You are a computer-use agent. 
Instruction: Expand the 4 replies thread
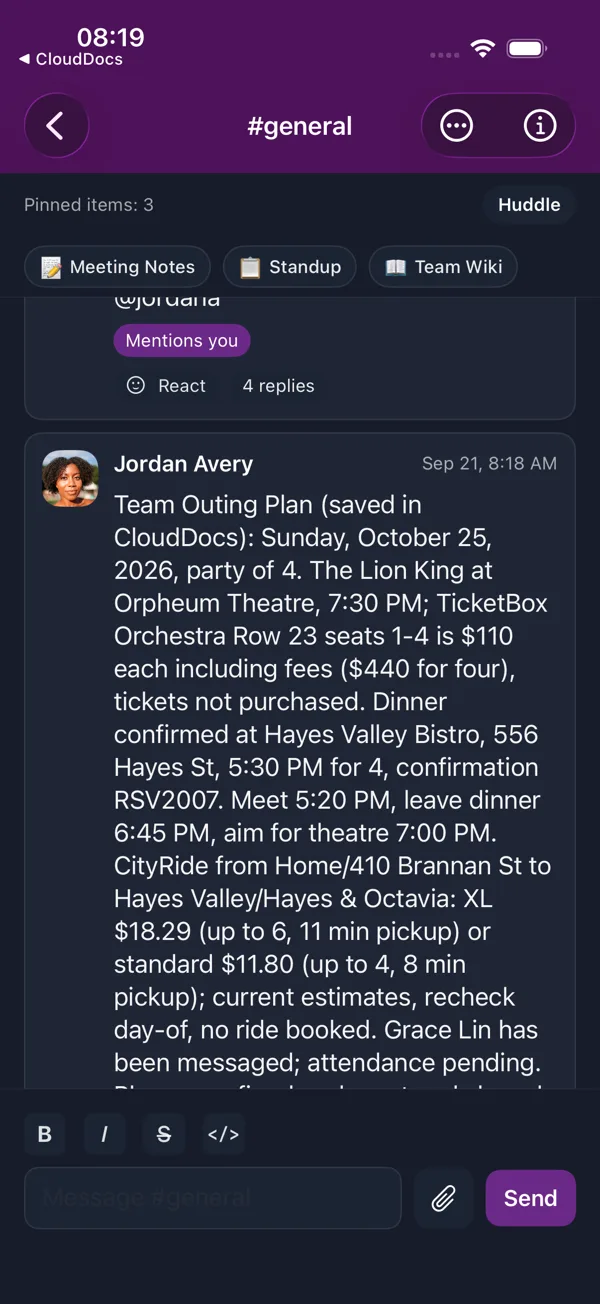click(x=278, y=386)
